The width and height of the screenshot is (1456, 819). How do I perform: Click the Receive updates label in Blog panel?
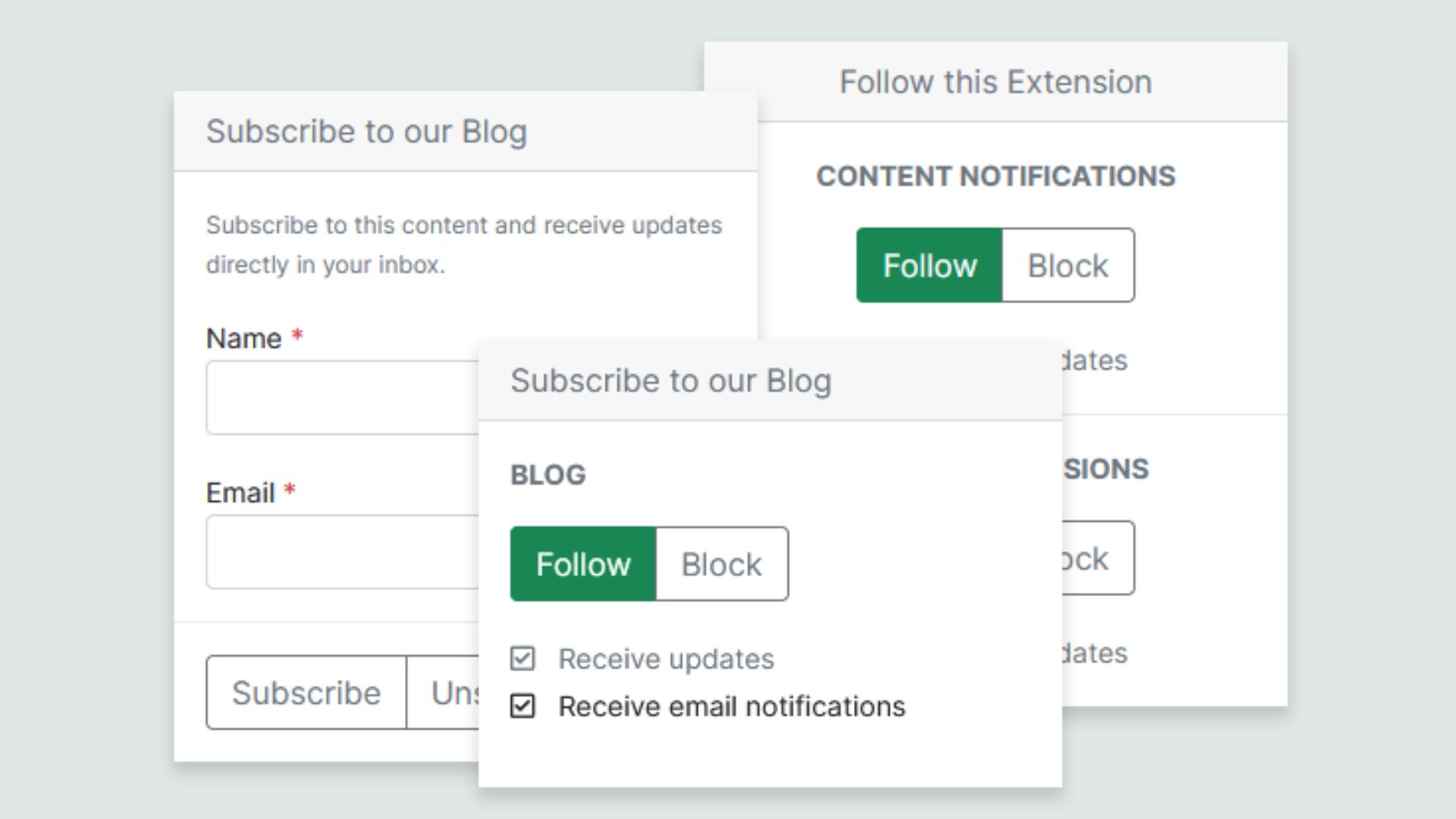(x=667, y=658)
